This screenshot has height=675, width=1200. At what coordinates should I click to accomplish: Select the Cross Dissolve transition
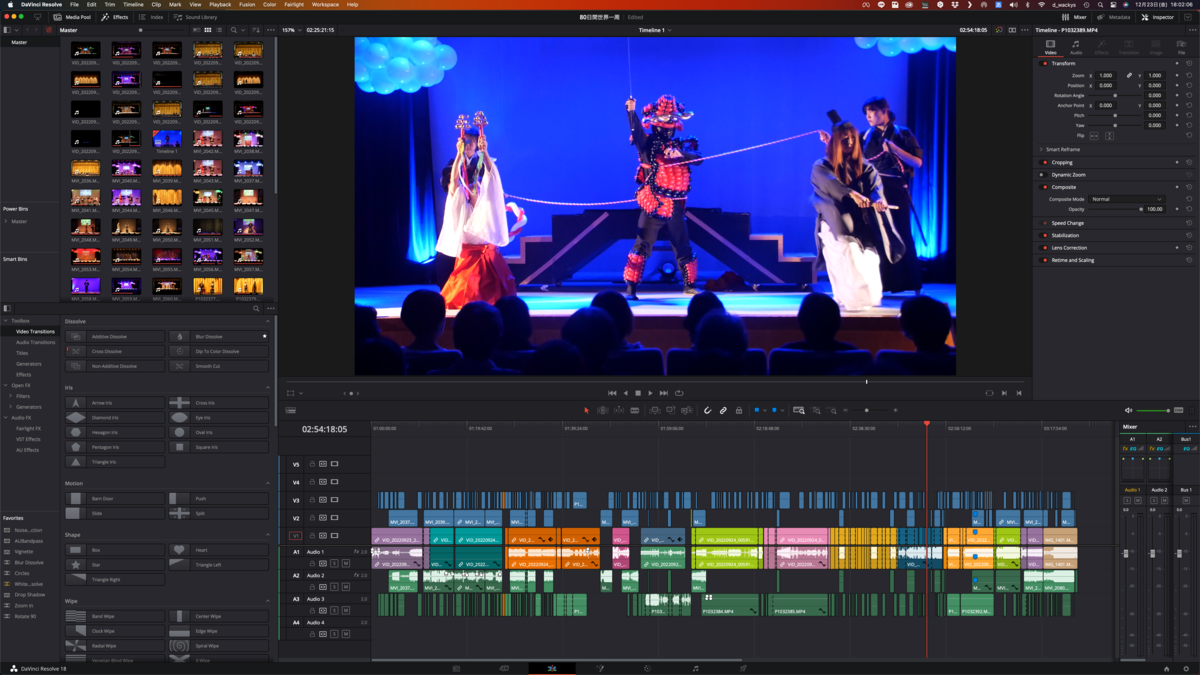pyautogui.click(x=115, y=351)
